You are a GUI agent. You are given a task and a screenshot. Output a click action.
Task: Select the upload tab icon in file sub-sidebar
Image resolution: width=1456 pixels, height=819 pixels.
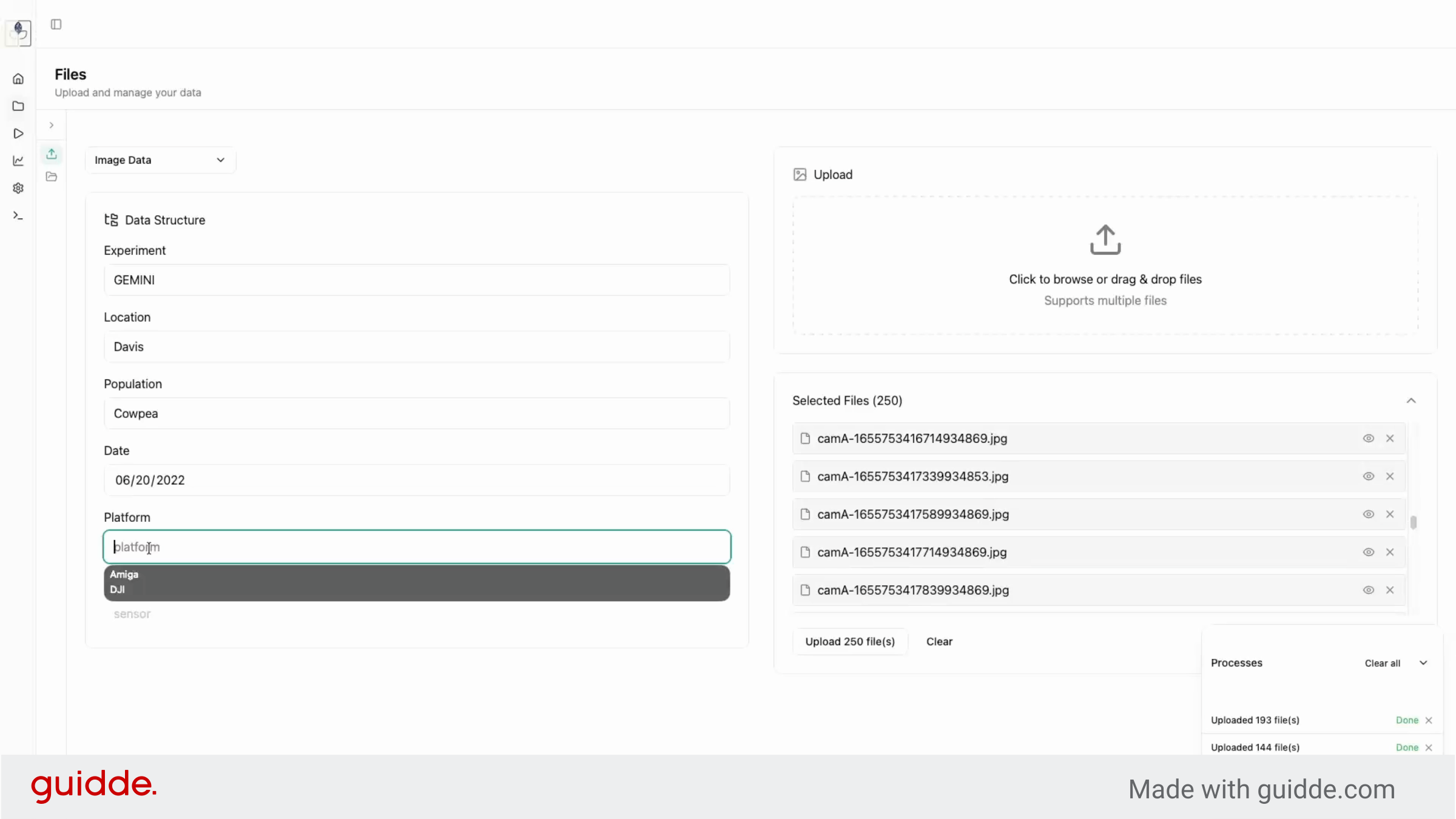point(52,154)
